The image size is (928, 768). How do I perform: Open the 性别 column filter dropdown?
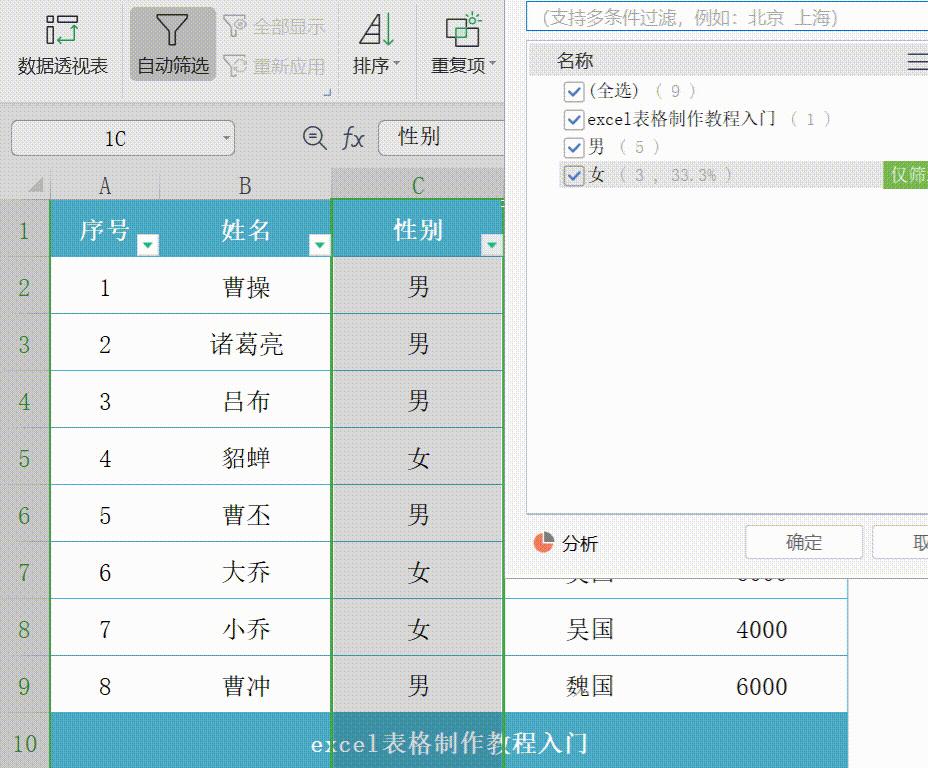tap(491, 243)
